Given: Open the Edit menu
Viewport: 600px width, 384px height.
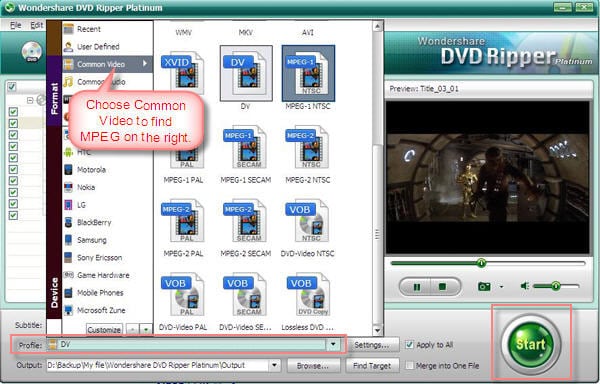Looking at the screenshot, I should coord(36,25).
